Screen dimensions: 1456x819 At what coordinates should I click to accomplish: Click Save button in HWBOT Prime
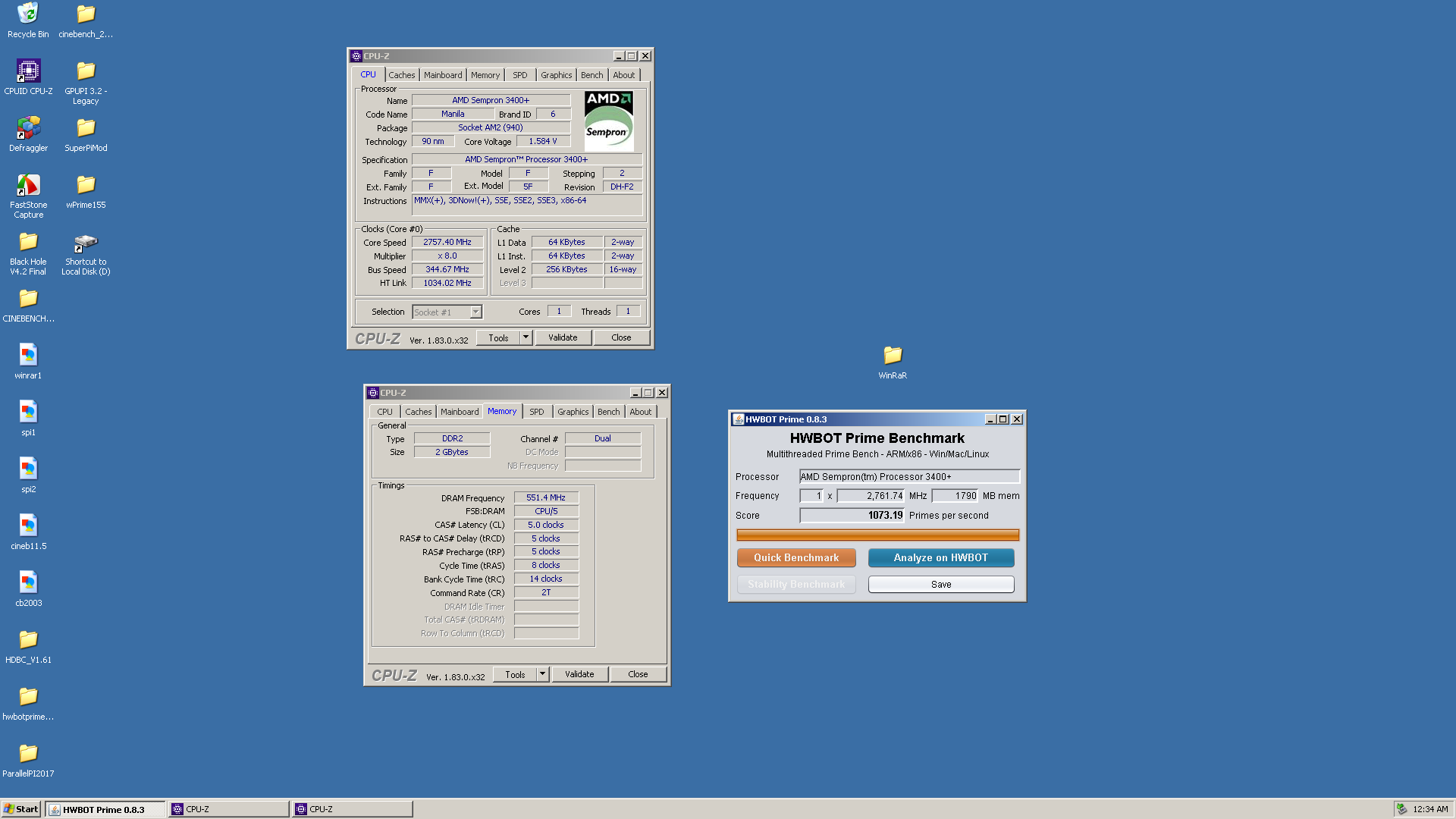pyautogui.click(x=941, y=585)
